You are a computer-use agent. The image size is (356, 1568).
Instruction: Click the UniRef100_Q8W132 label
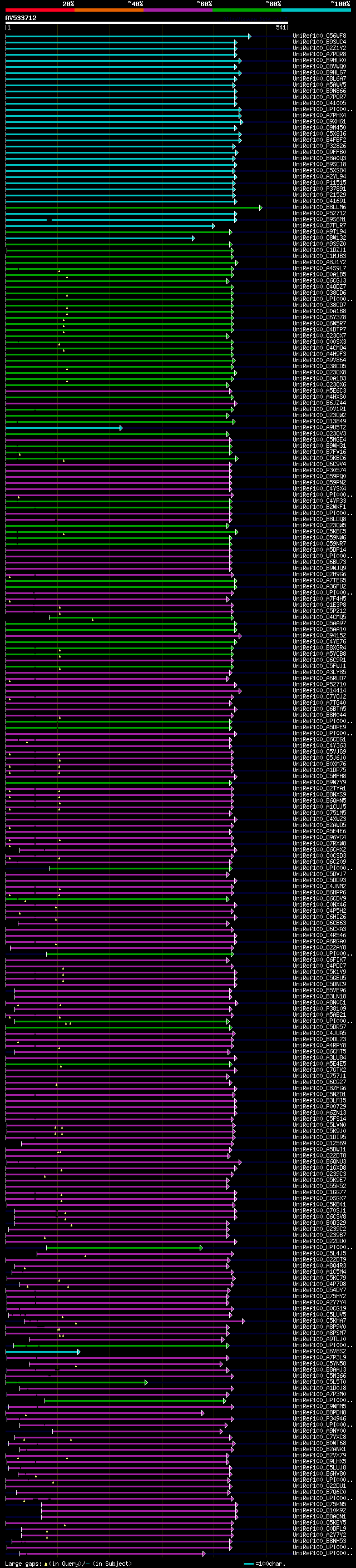pyautogui.click(x=319, y=238)
